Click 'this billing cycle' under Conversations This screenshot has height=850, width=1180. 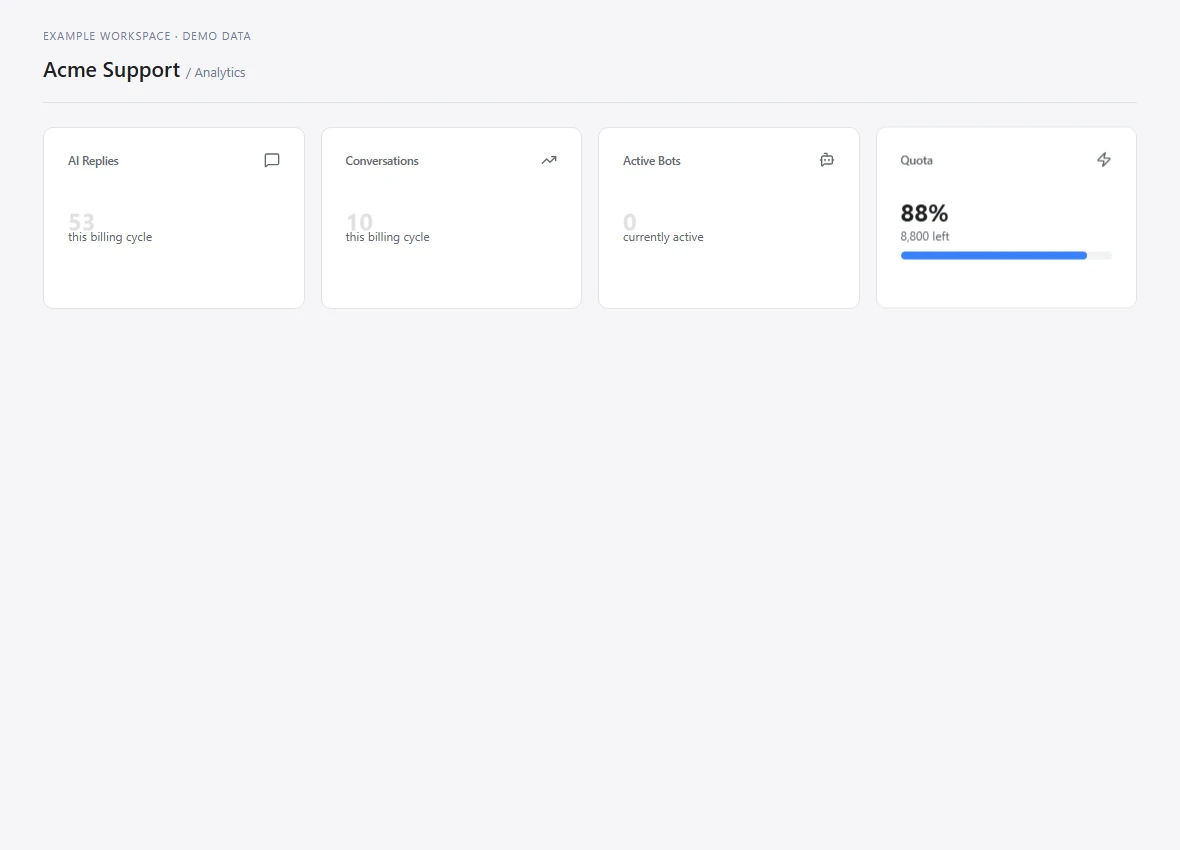pyautogui.click(x=388, y=237)
